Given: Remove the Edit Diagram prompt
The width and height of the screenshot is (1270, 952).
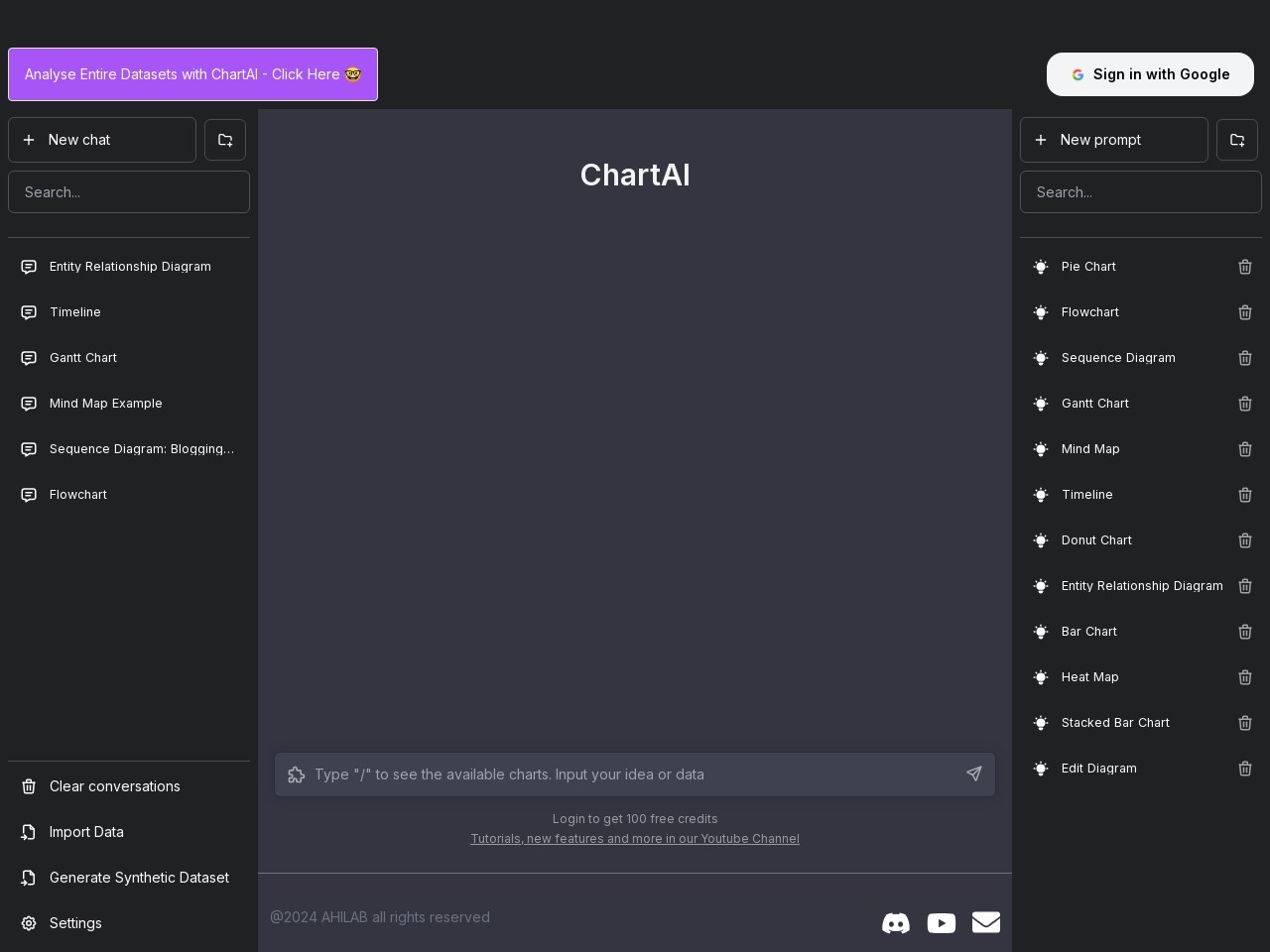Looking at the screenshot, I should [x=1245, y=769].
